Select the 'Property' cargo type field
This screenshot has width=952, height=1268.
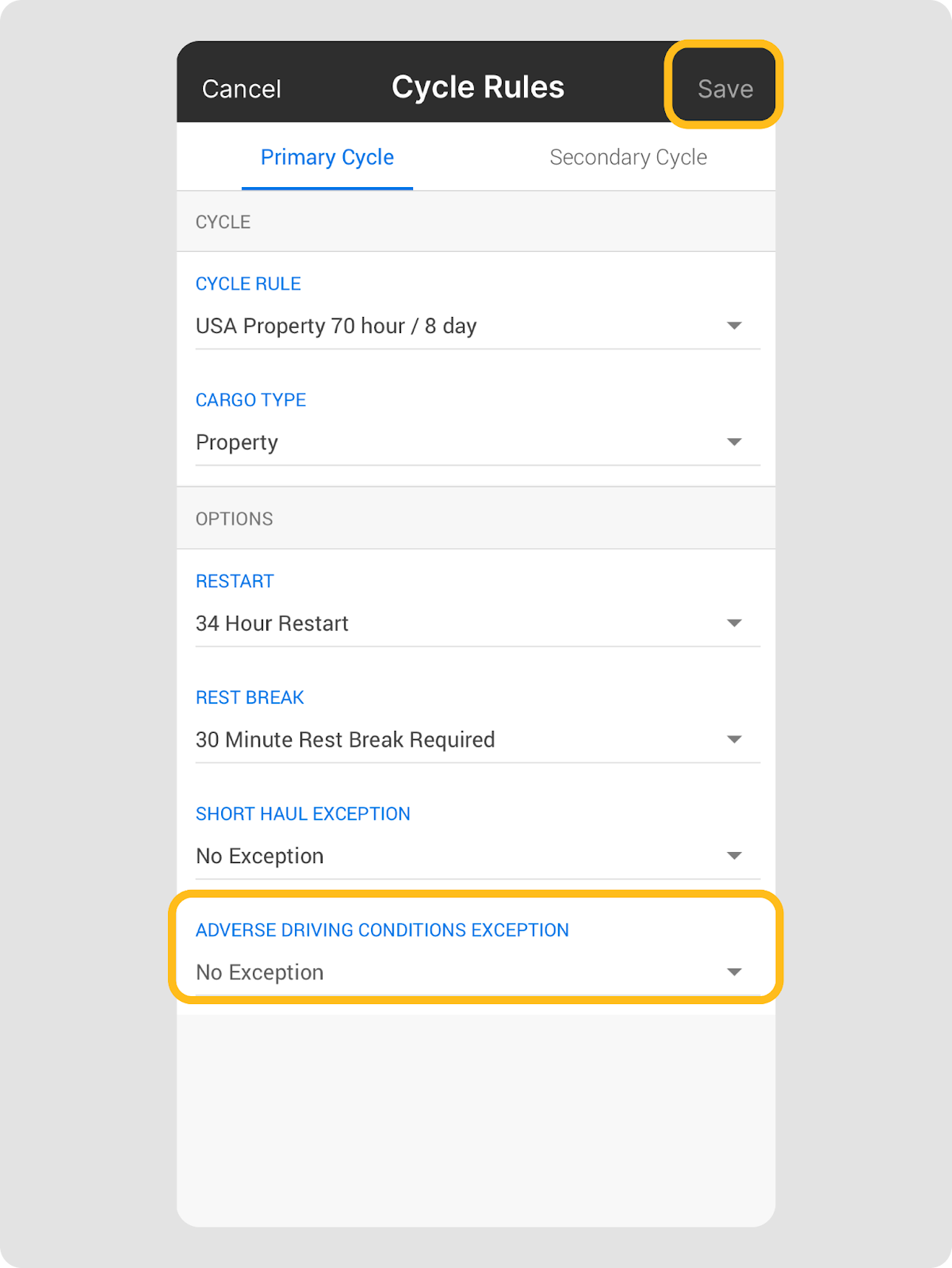pyautogui.click(x=237, y=442)
